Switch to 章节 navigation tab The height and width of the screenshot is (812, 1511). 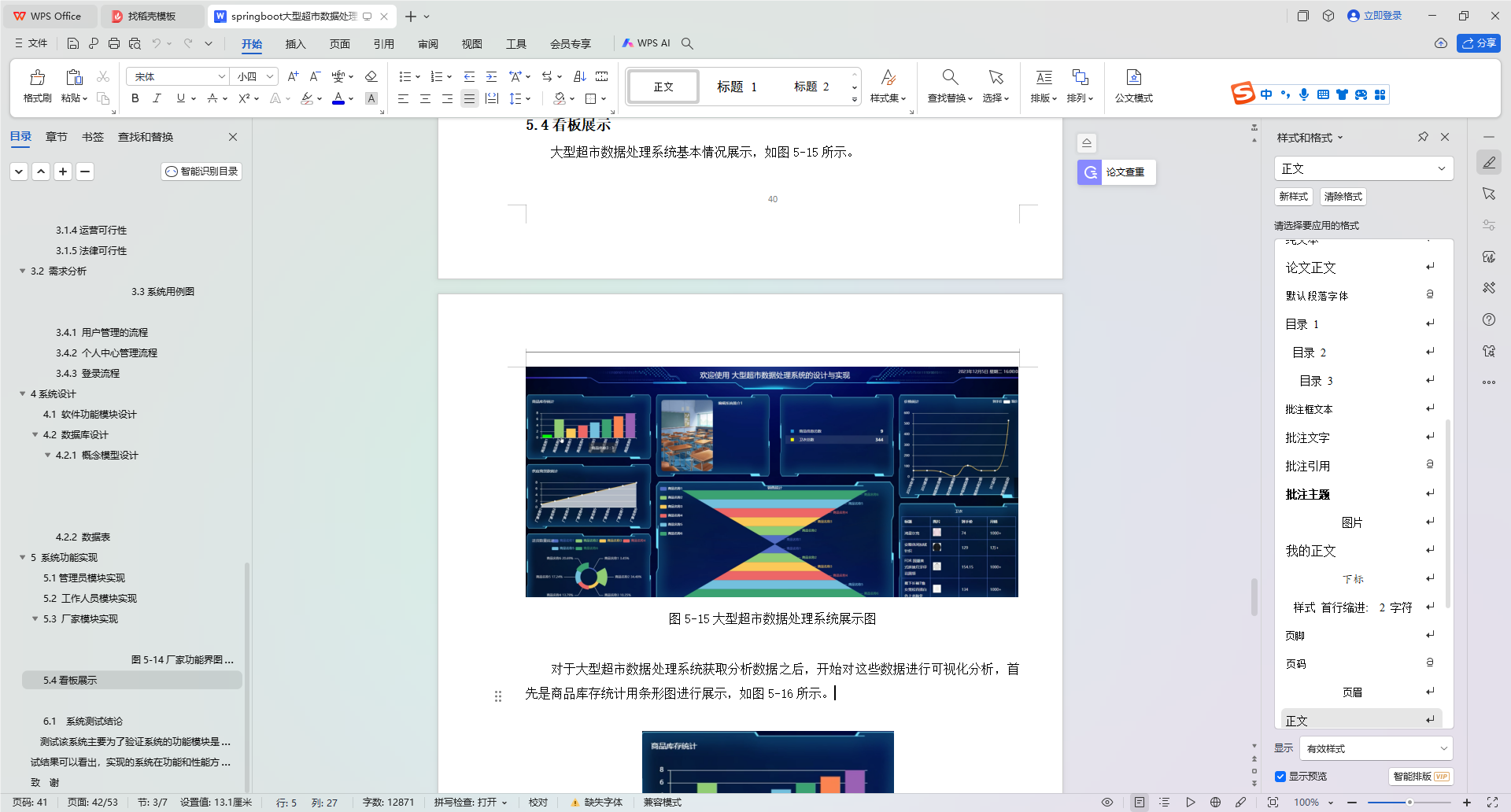pos(57,137)
